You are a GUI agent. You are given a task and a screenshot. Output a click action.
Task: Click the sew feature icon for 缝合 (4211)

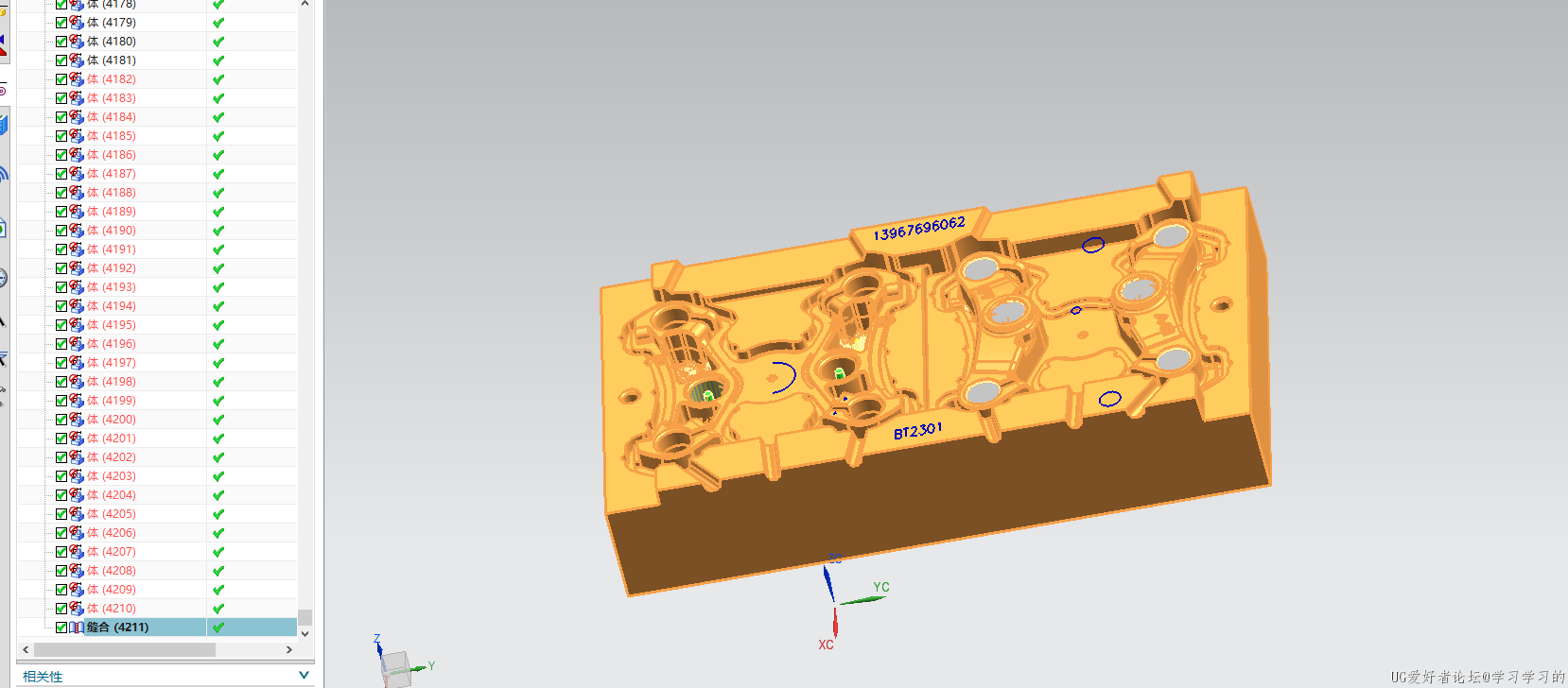(77, 628)
